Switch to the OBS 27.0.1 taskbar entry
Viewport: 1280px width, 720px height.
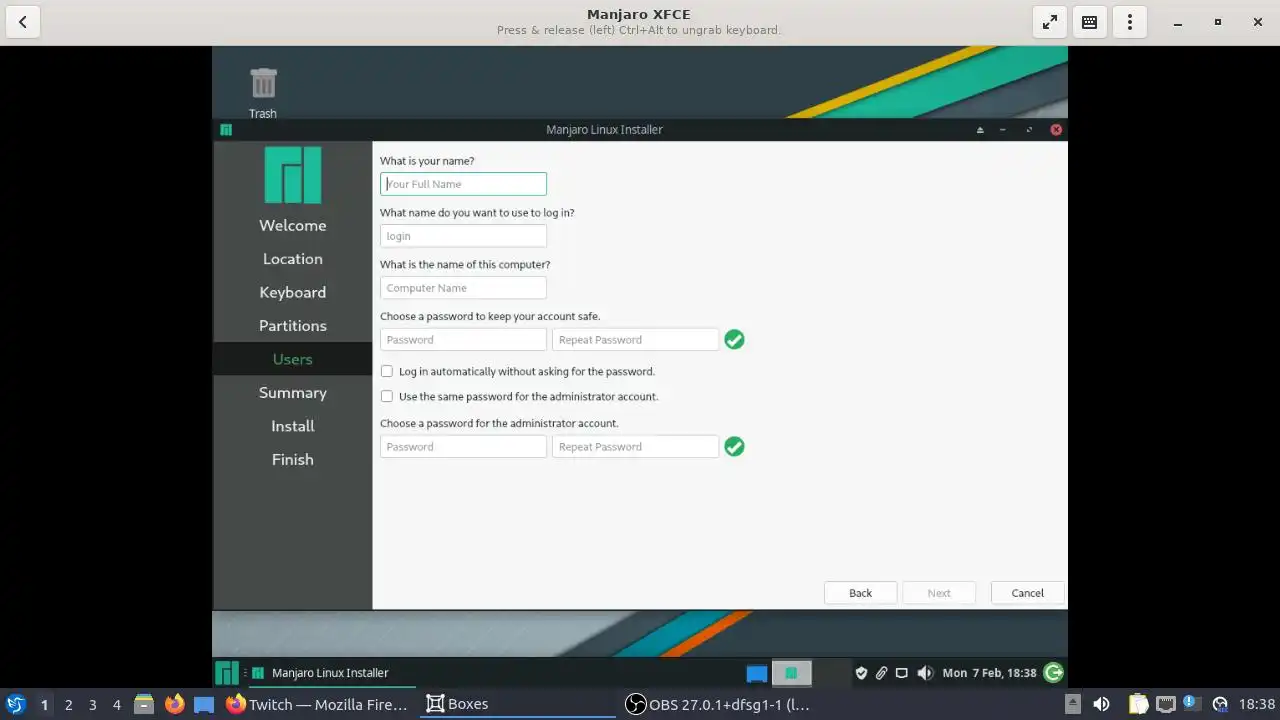(x=717, y=704)
